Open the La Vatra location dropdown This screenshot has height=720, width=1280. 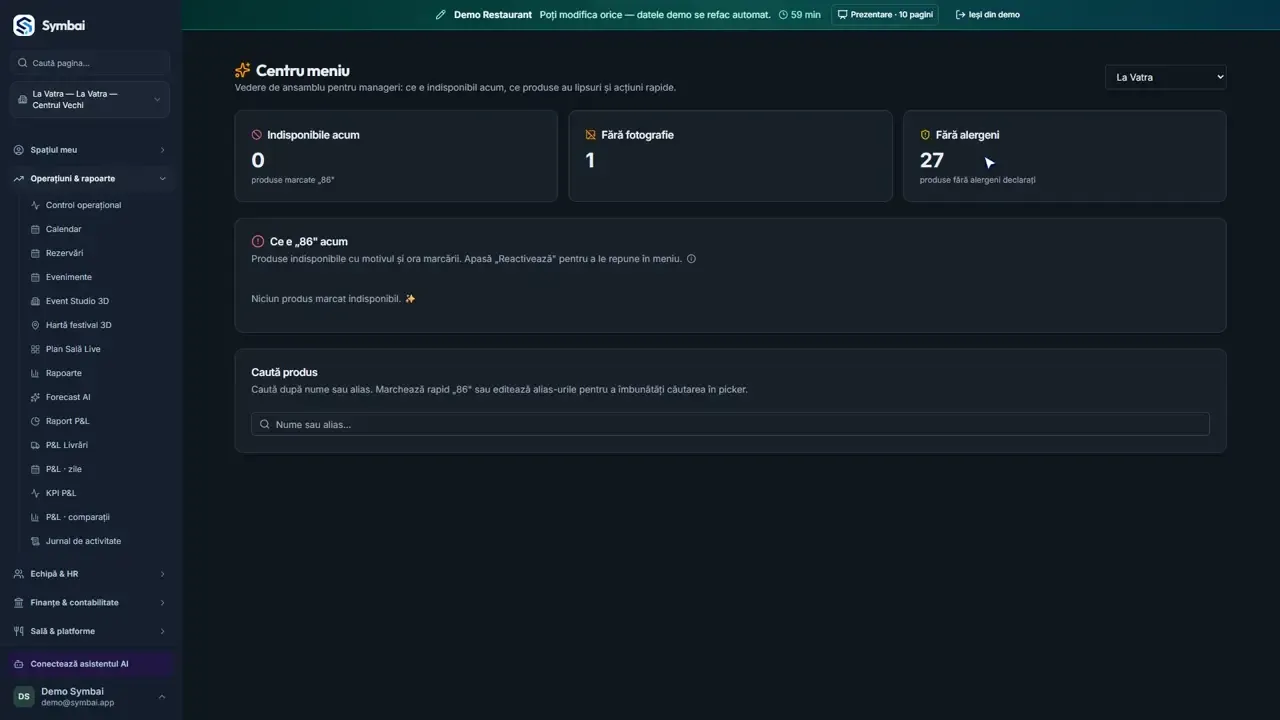(x=1165, y=77)
